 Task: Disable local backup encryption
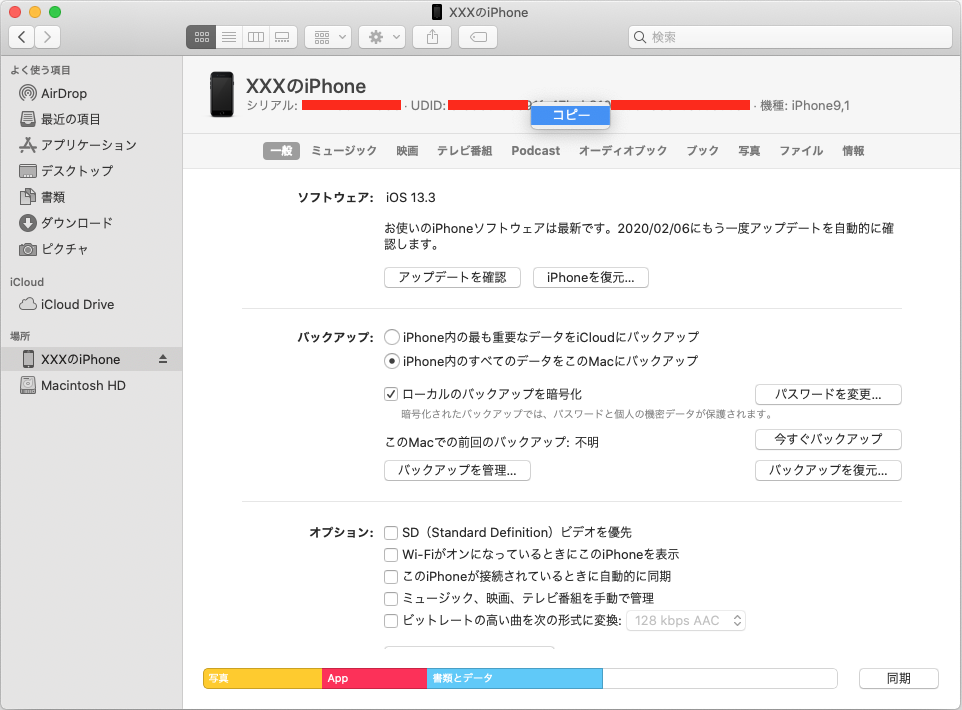391,394
